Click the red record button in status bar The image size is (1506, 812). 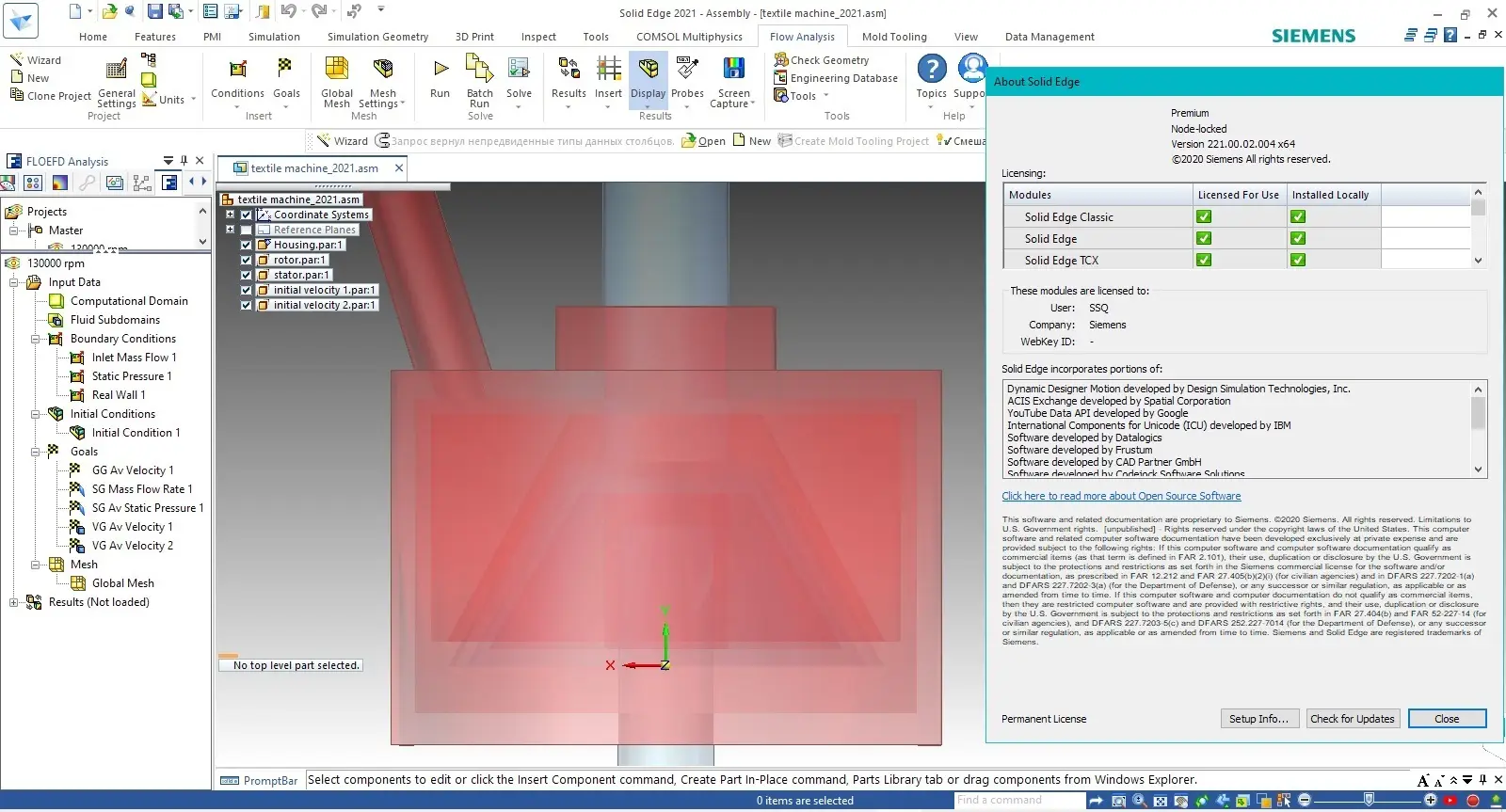(x=1473, y=801)
